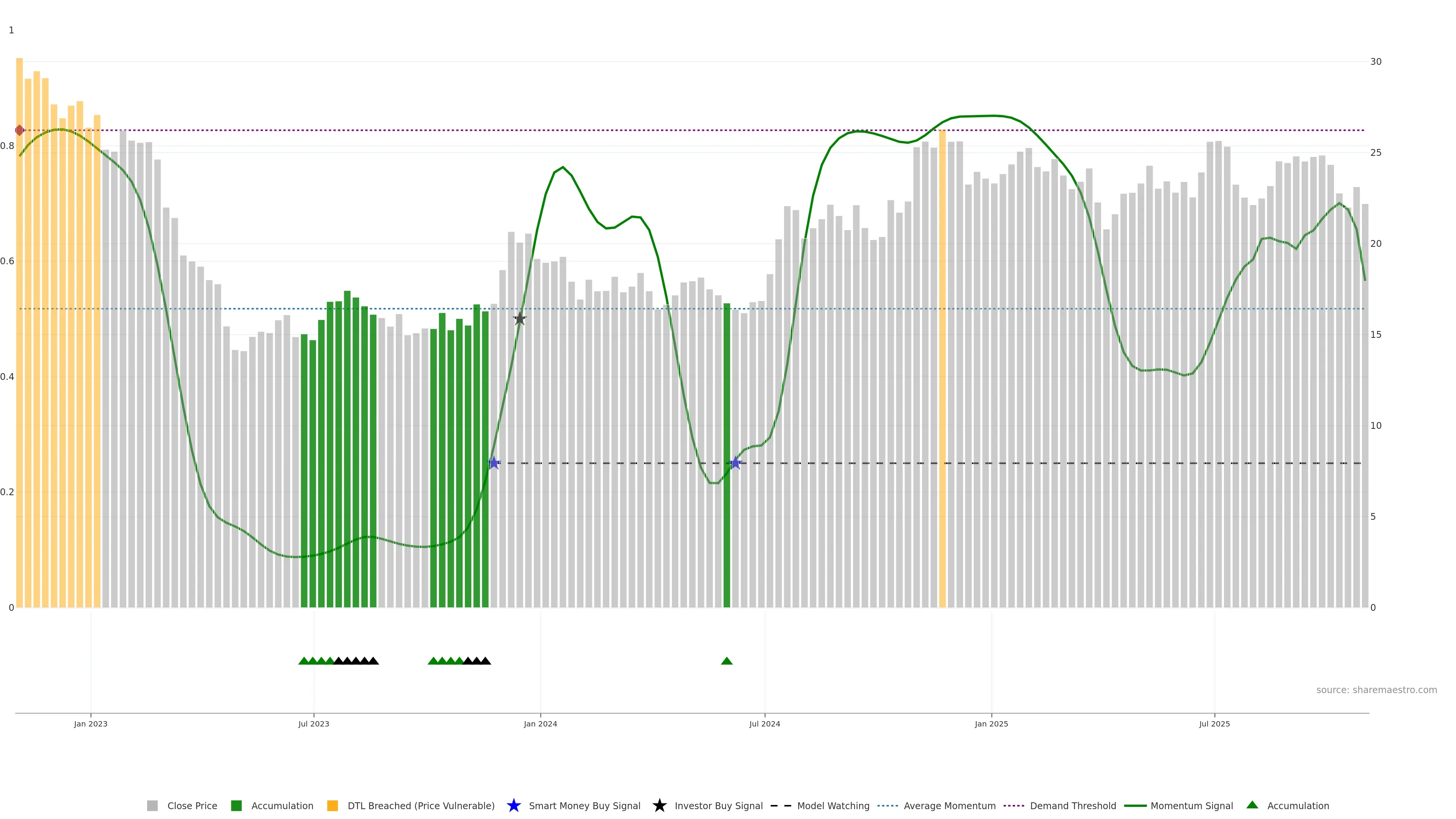Screen dimensions: 1456x819
Task: Click the single orange bar near late 2024
Action: click(942, 367)
